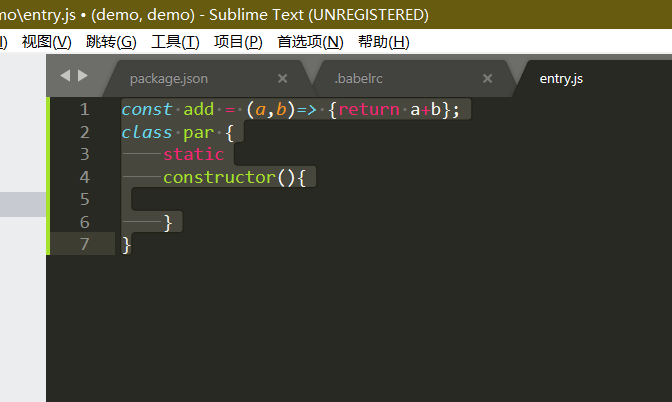Click the highlighted item in the left sidebar
The height and width of the screenshot is (402, 672).
(23, 204)
